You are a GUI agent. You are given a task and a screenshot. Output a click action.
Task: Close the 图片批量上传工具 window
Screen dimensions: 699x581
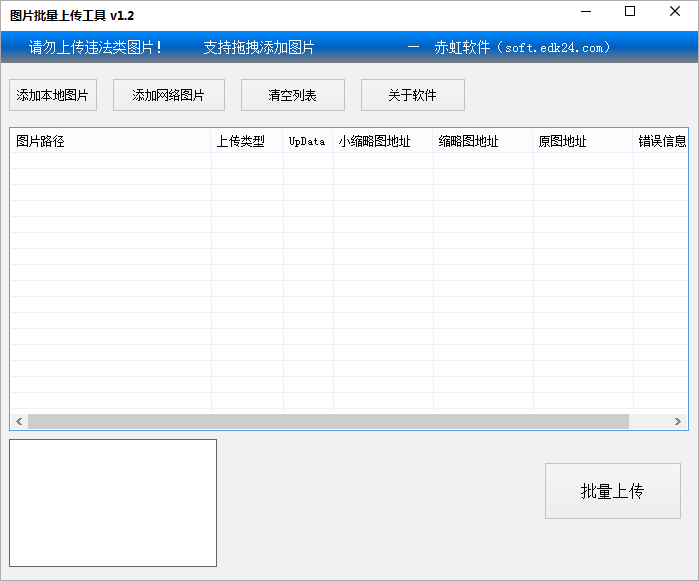674,13
